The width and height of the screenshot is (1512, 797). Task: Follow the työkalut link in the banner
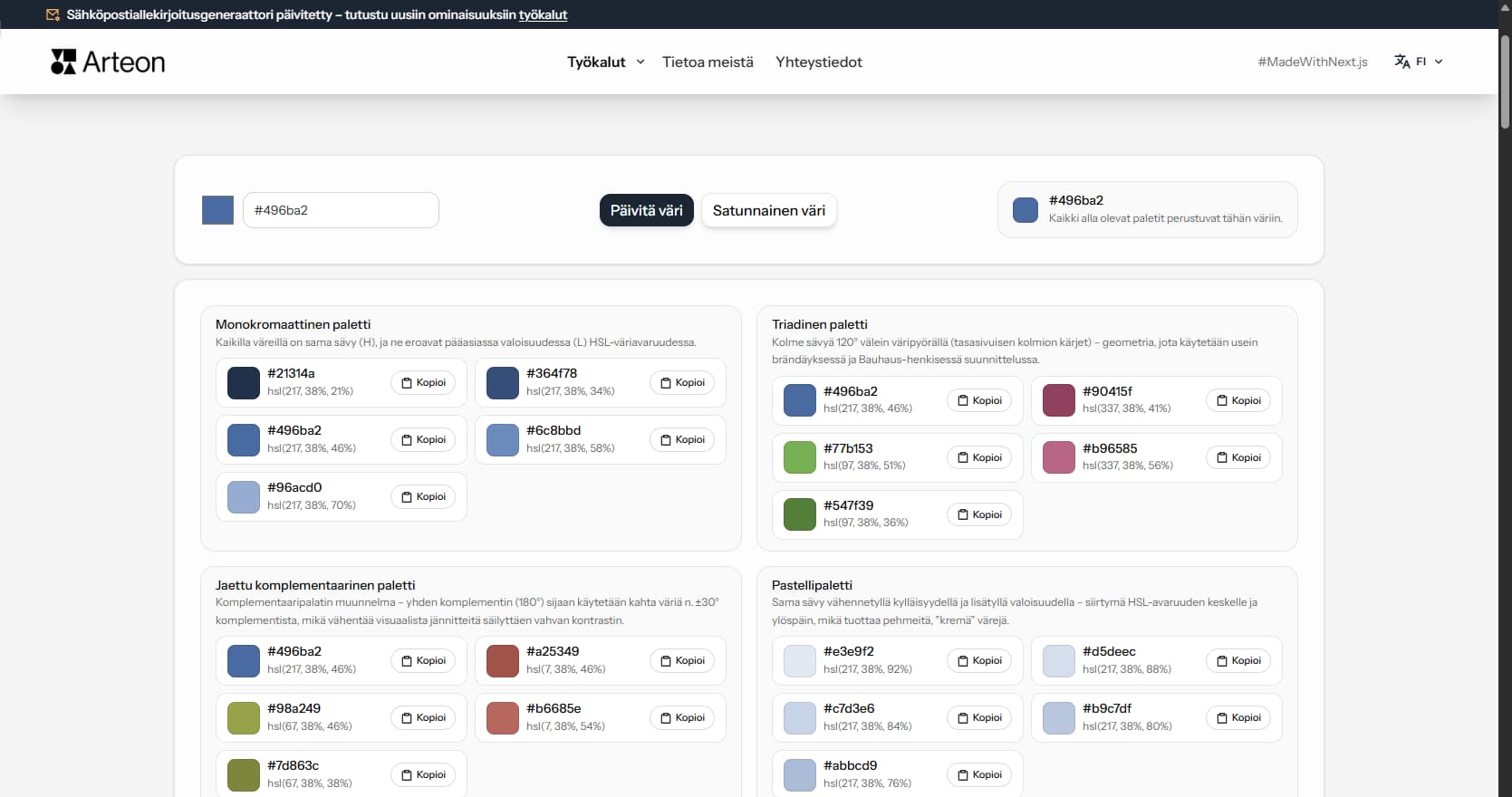[543, 14]
